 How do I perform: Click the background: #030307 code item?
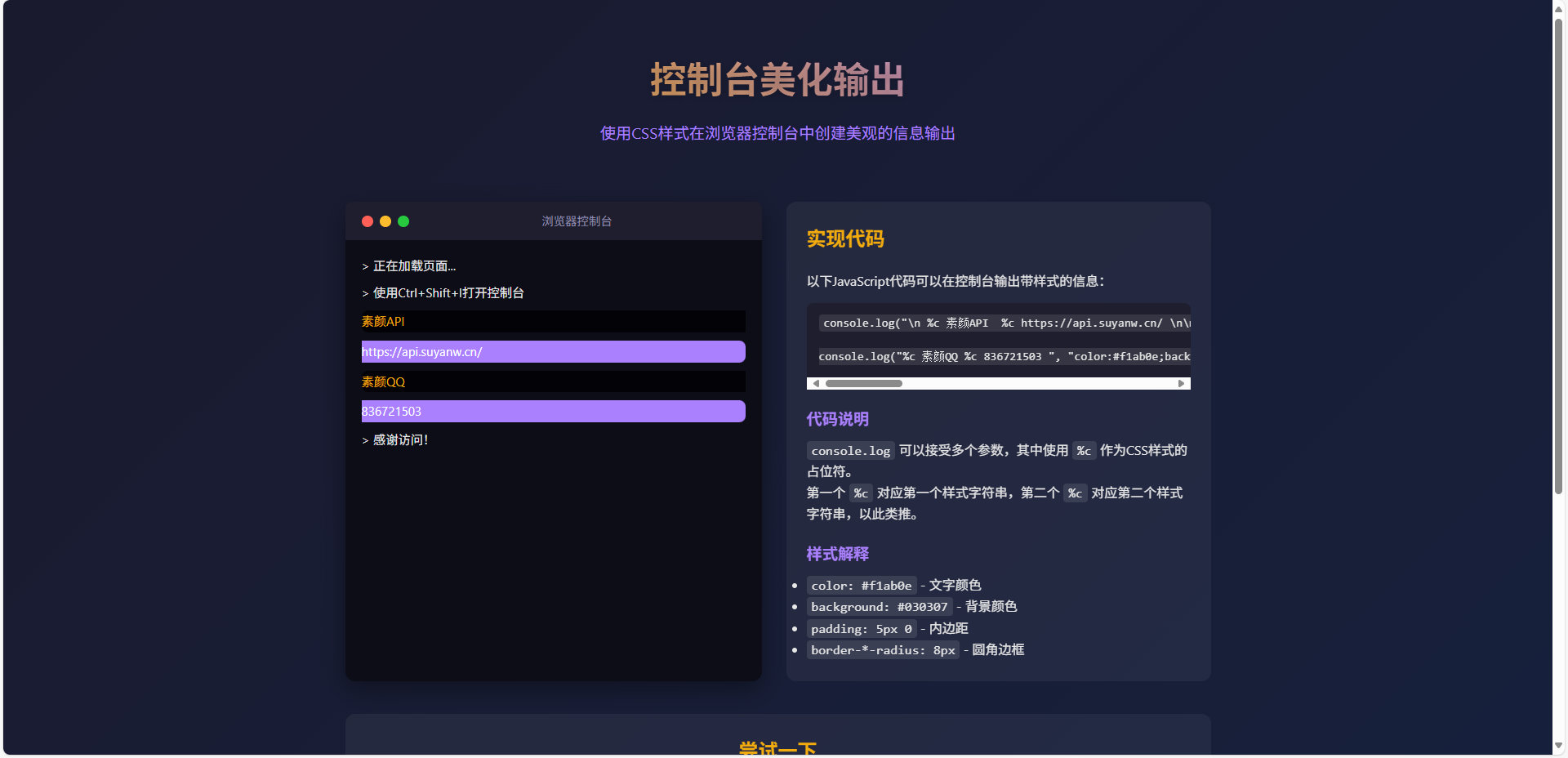880,607
